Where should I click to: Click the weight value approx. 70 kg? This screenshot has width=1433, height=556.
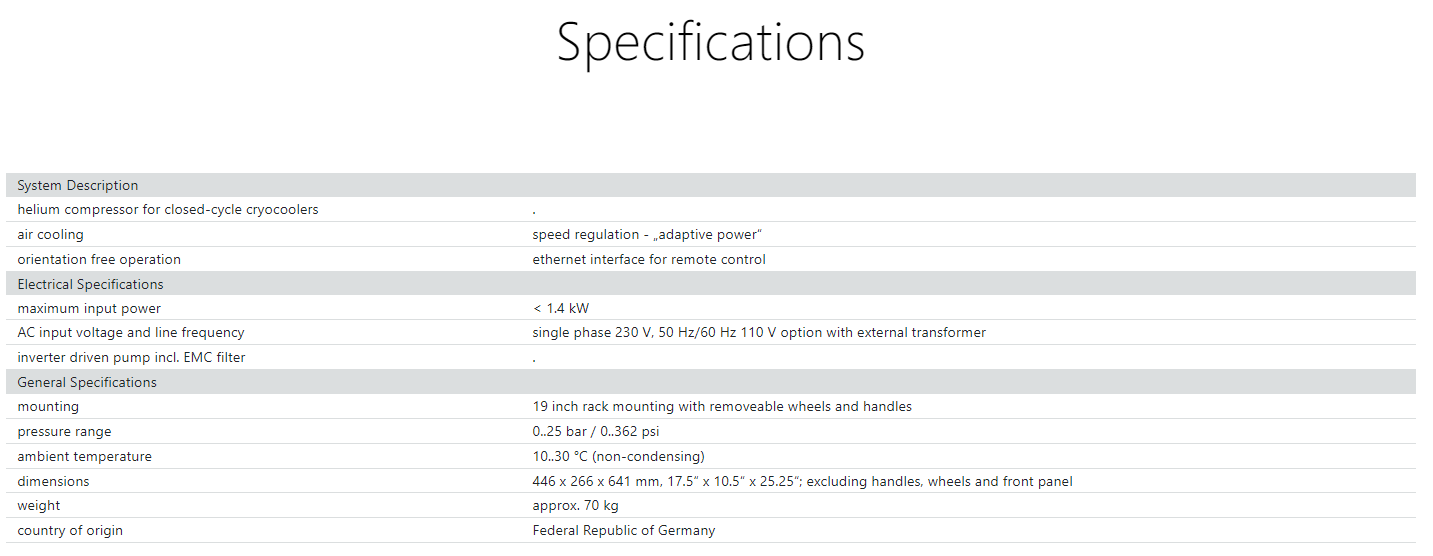click(575, 505)
